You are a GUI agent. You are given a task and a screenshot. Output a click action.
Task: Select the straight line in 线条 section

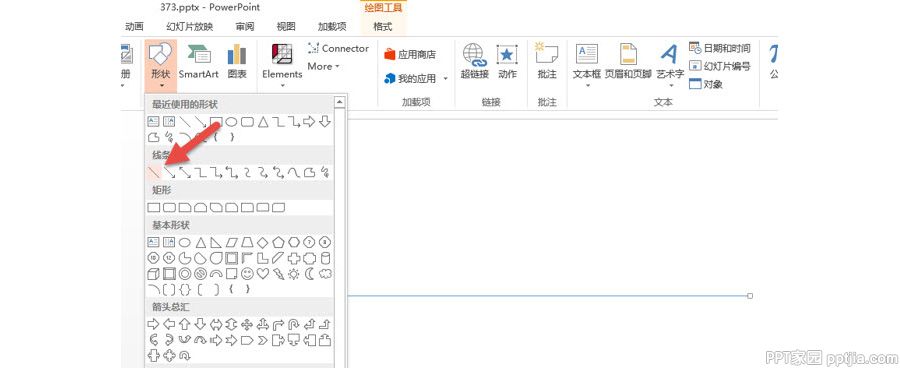pyautogui.click(x=153, y=171)
